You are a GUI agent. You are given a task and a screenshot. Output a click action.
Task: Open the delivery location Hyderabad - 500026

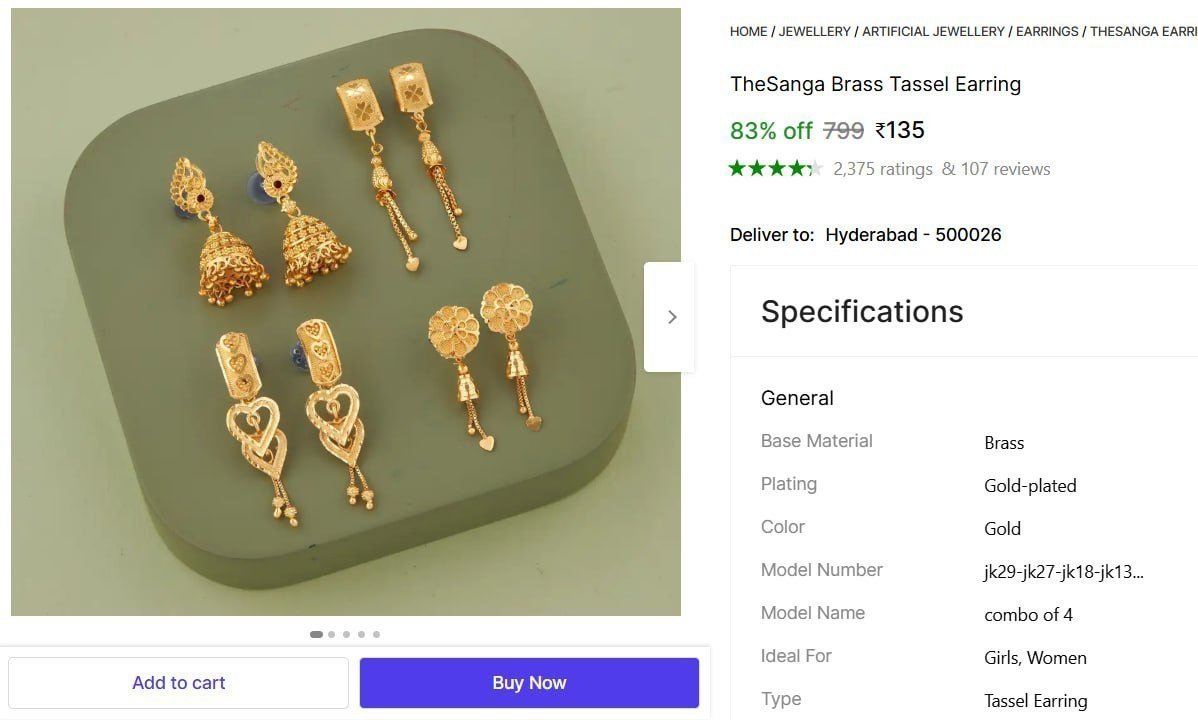click(x=913, y=235)
